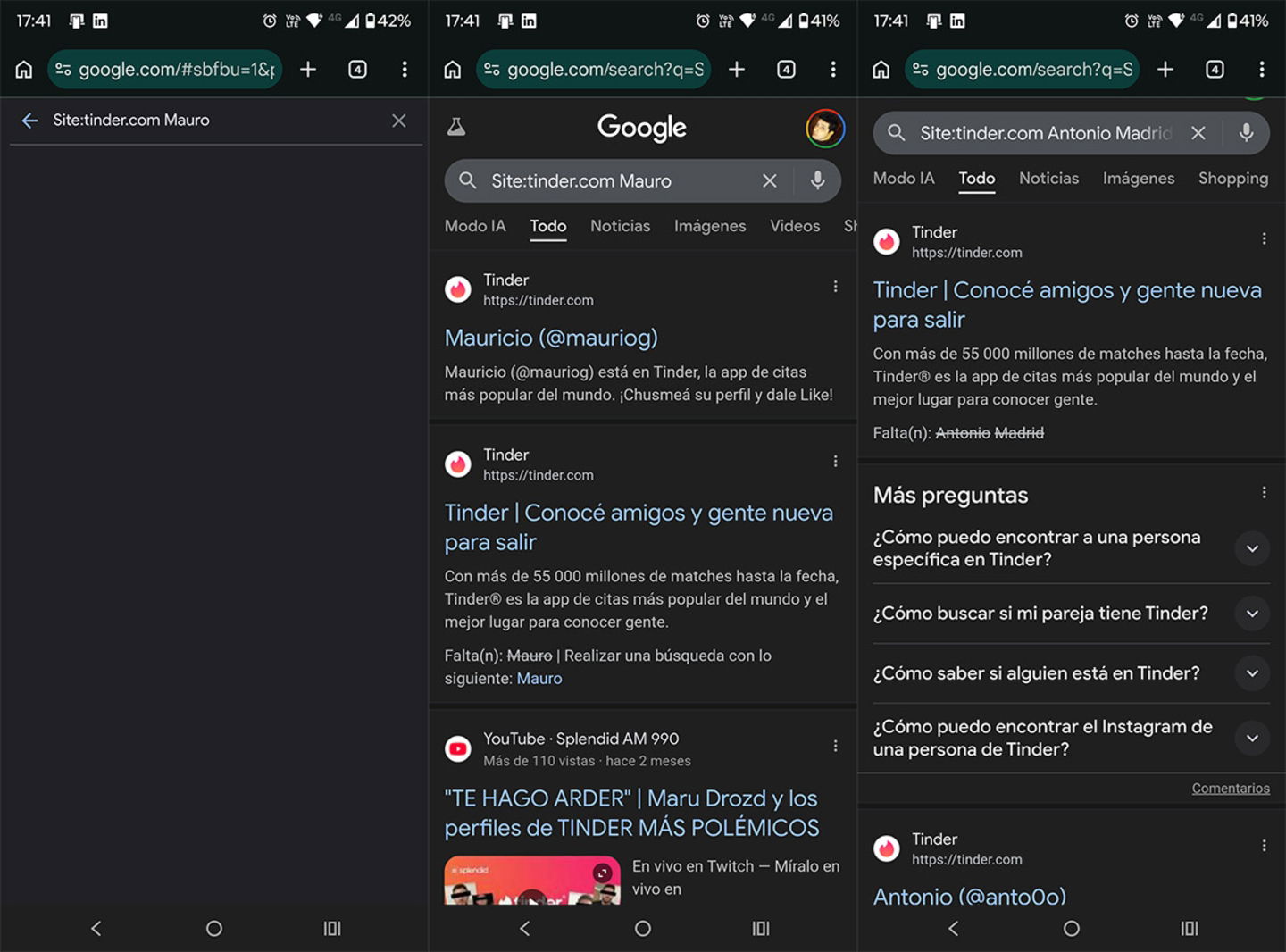
Task: Expand question about finding a specific person
Action: (1252, 548)
